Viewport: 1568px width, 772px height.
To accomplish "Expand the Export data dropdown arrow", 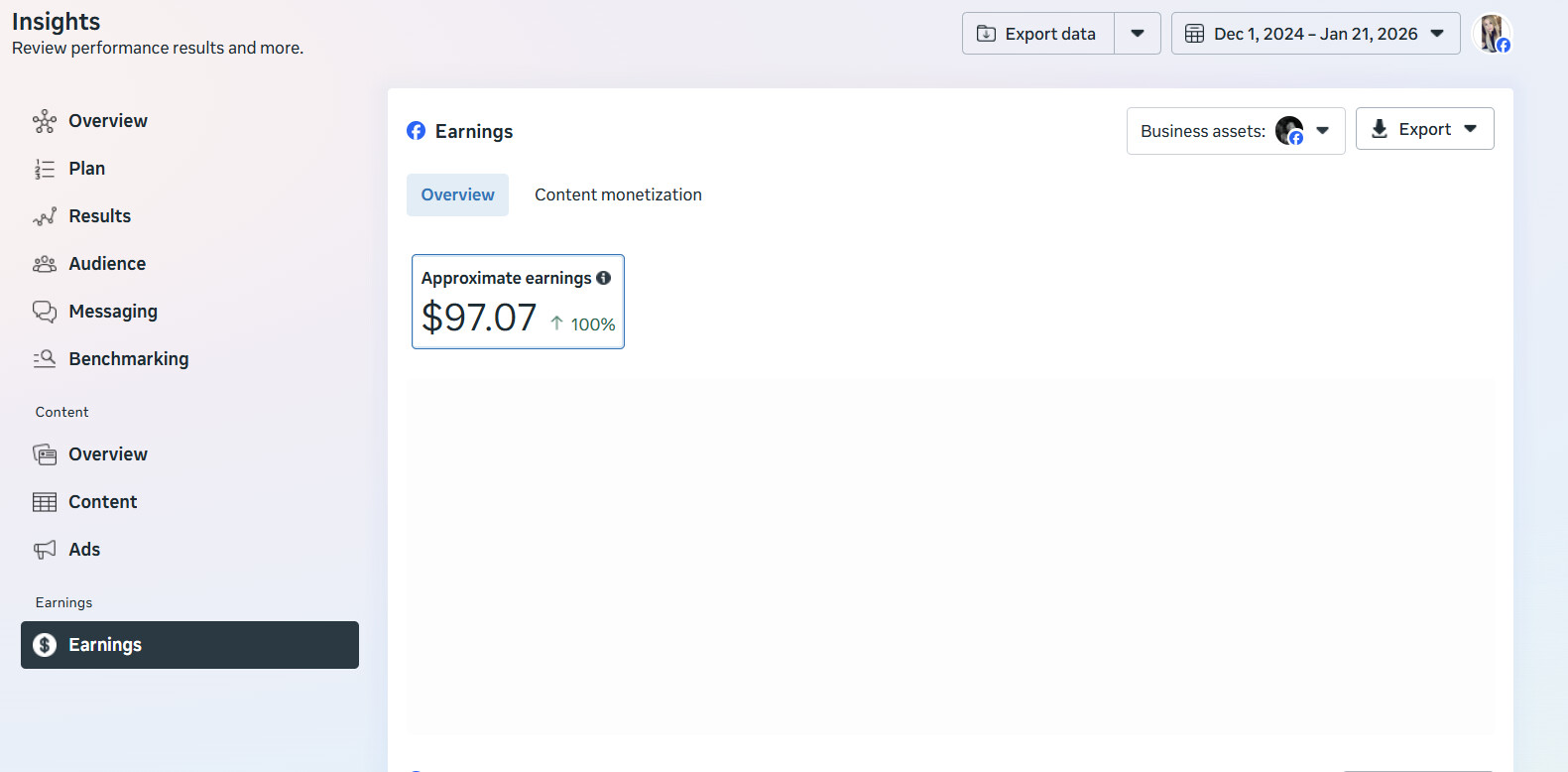I will pos(1138,34).
